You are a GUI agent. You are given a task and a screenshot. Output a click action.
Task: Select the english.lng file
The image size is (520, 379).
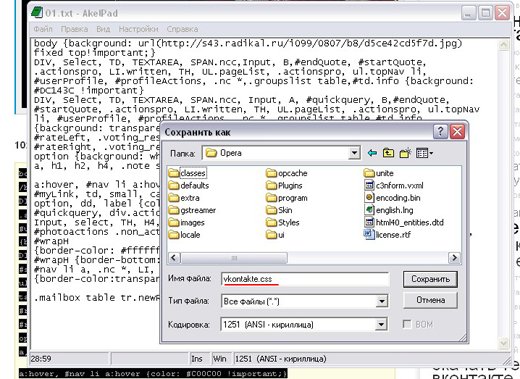pos(389,210)
